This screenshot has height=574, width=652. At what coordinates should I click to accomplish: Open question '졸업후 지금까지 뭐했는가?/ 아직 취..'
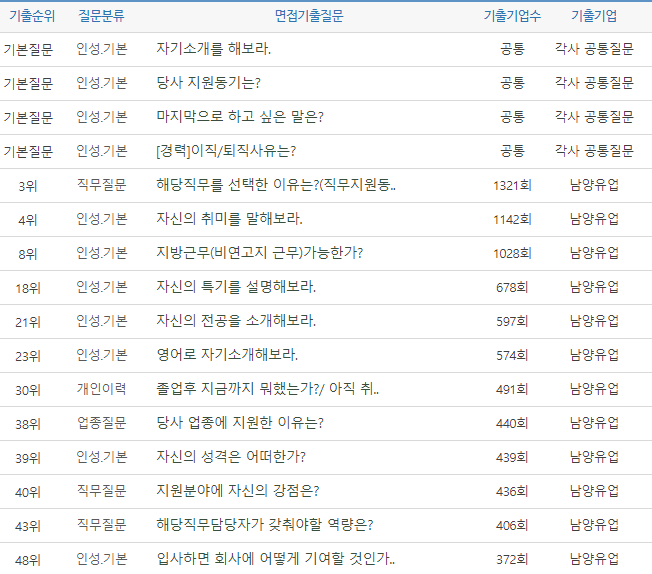pos(268,390)
